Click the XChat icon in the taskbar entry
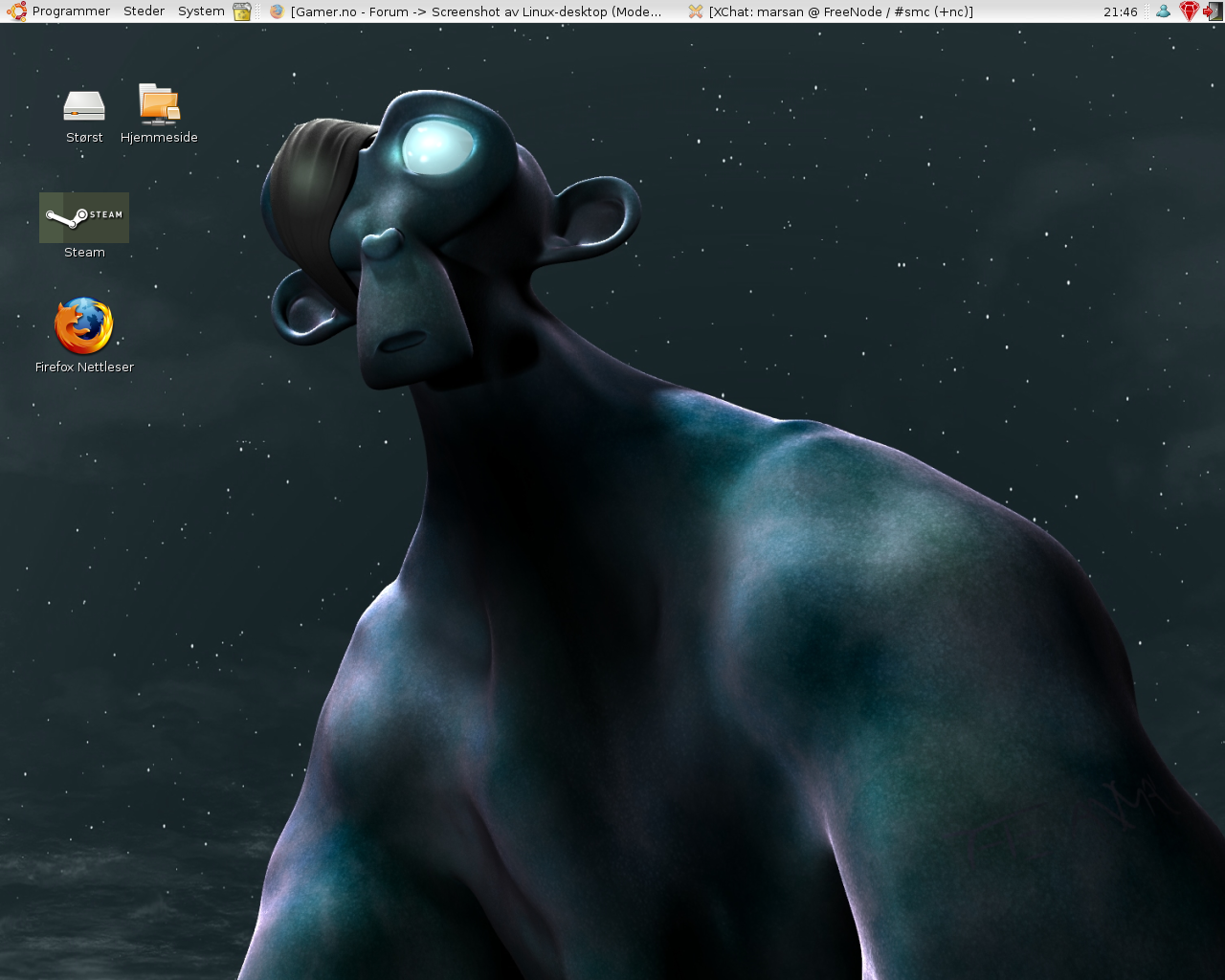This screenshot has width=1225, height=980. [696, 11]
